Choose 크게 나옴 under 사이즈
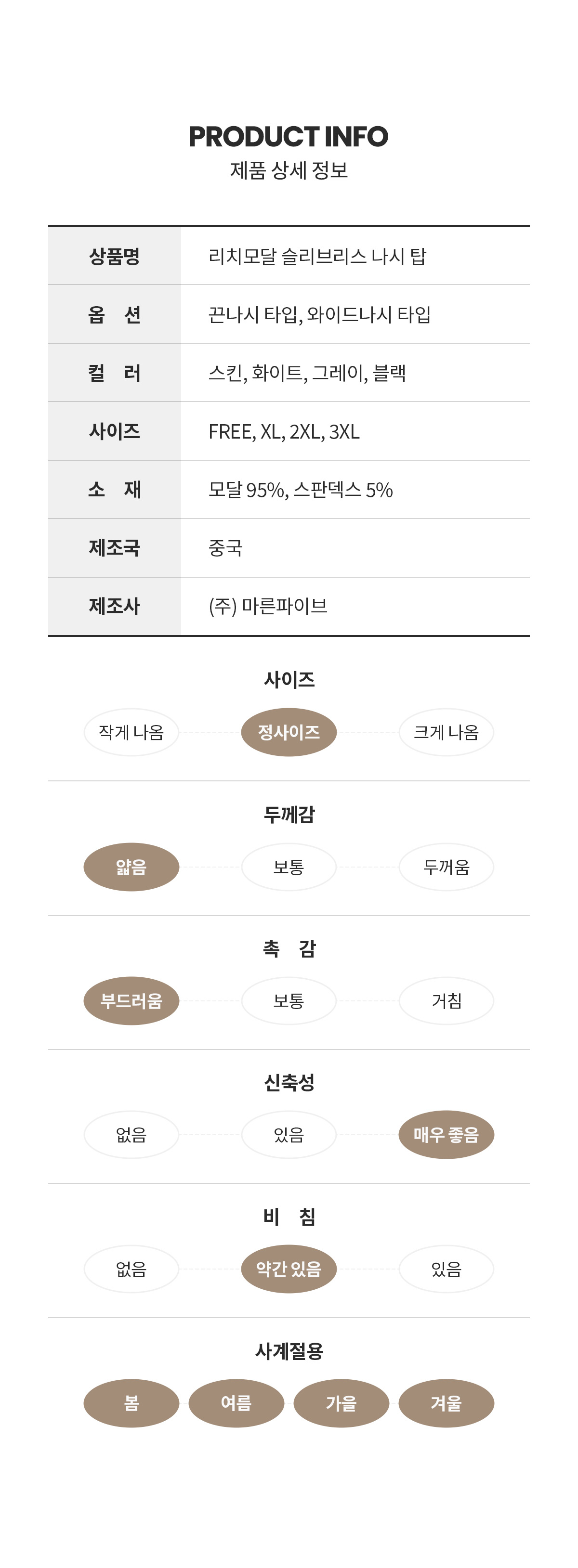Screen dimensions: 578x1568 pos(447,732)
